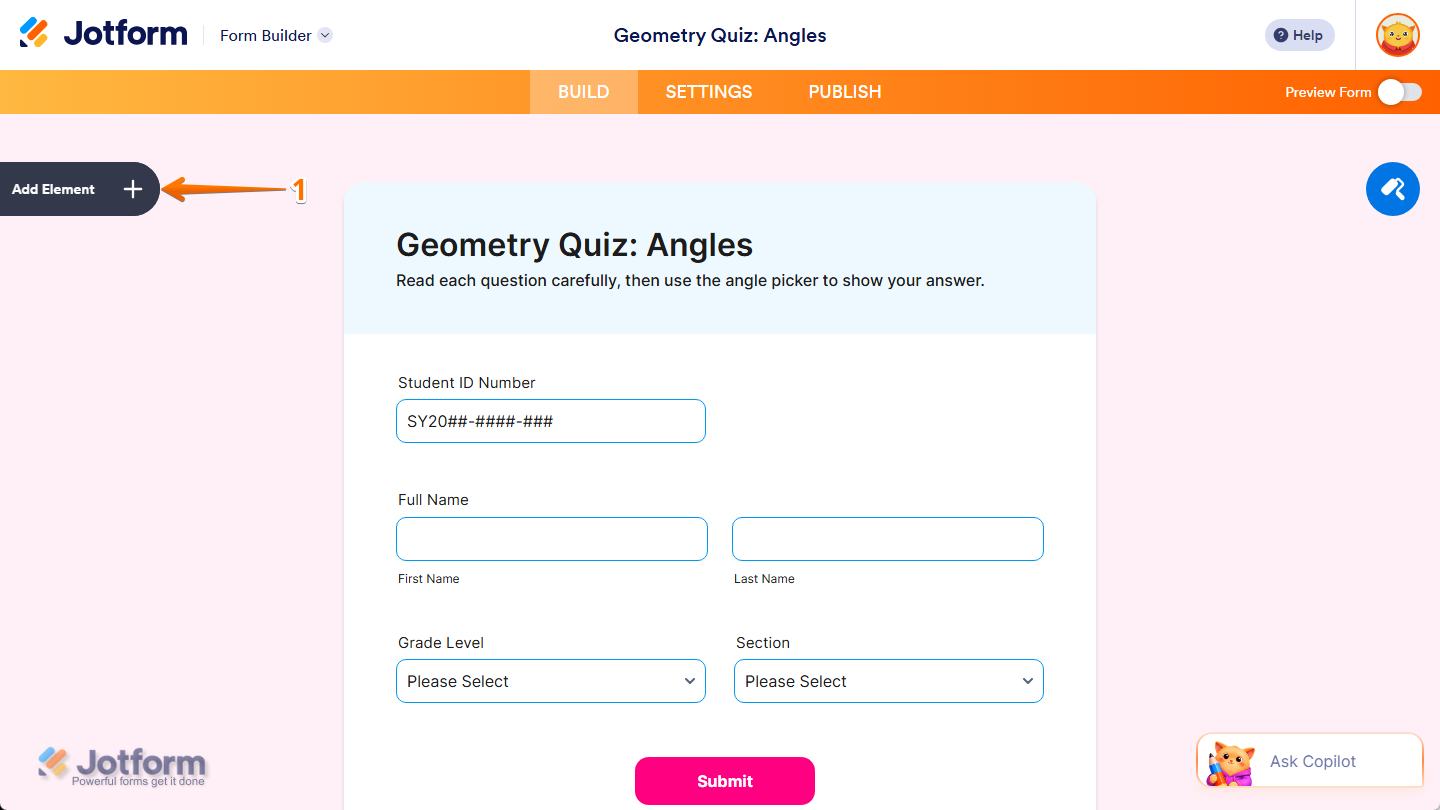Image resolution: width=1440 pixels, height=810 pixels.
Task: Click the orange arrow annotation labeled 1
Action: coord(230,188)
